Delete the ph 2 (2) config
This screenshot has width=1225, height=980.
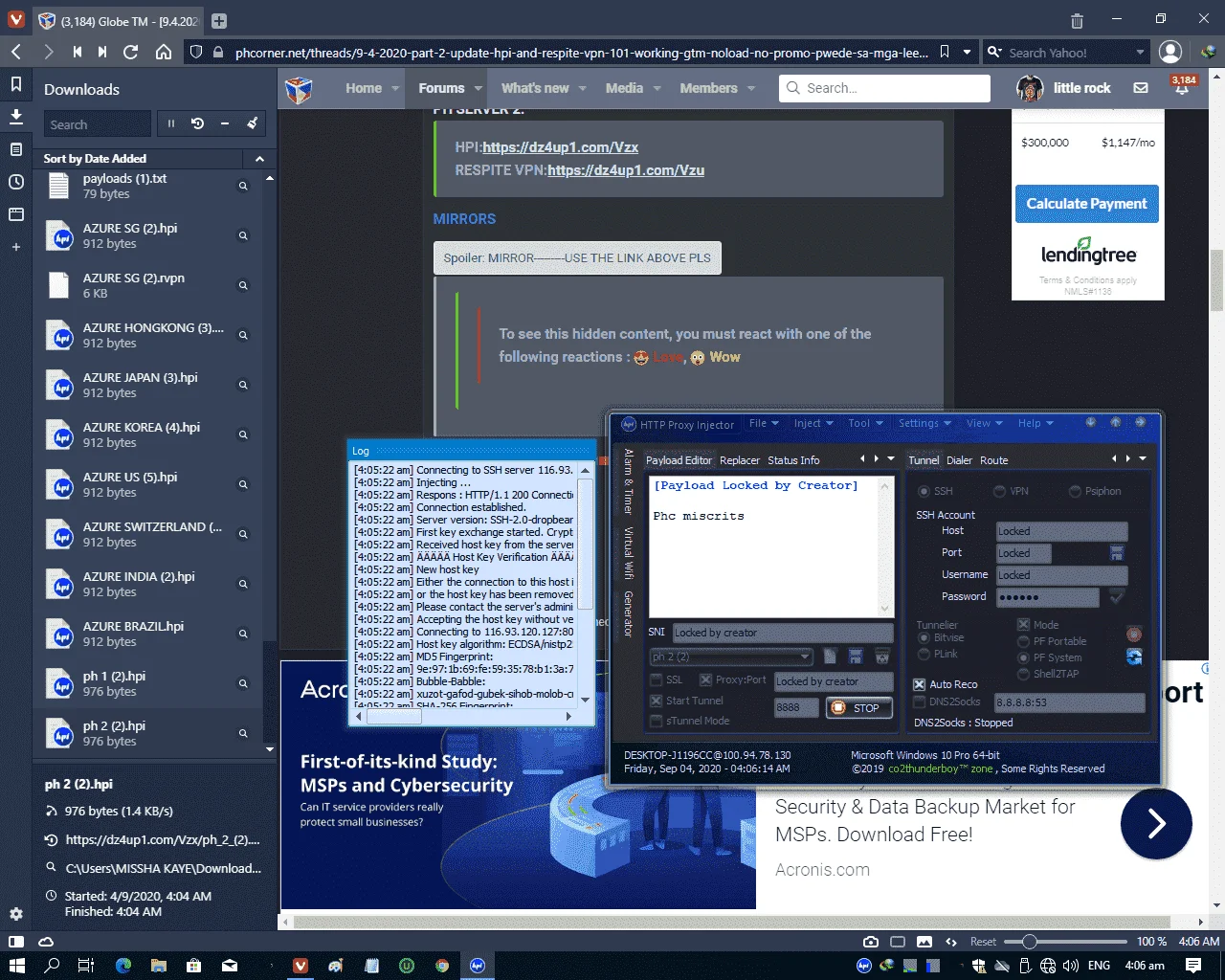point(882,657)
